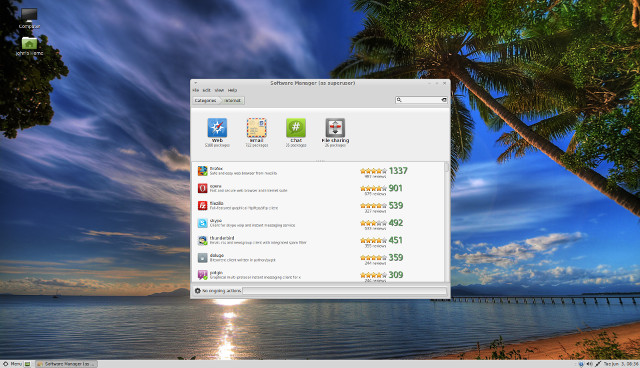Click the star rating in Skype row
This screenshot has width=640, height=368.
click(x=373, y=223)
